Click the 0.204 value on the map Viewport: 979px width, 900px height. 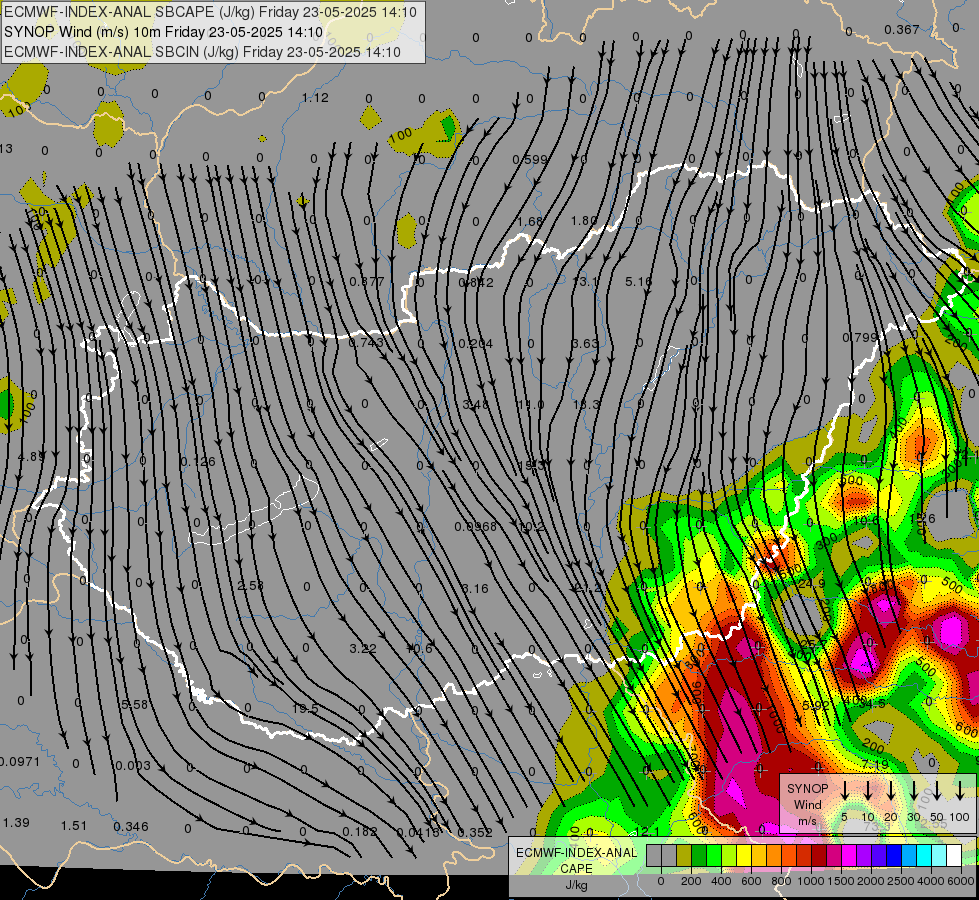476,344
